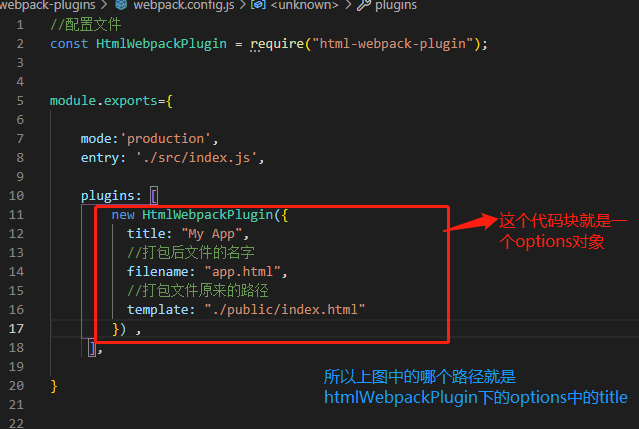Click line number 17 in the gutter
The image size is (639, 429).
16,328
